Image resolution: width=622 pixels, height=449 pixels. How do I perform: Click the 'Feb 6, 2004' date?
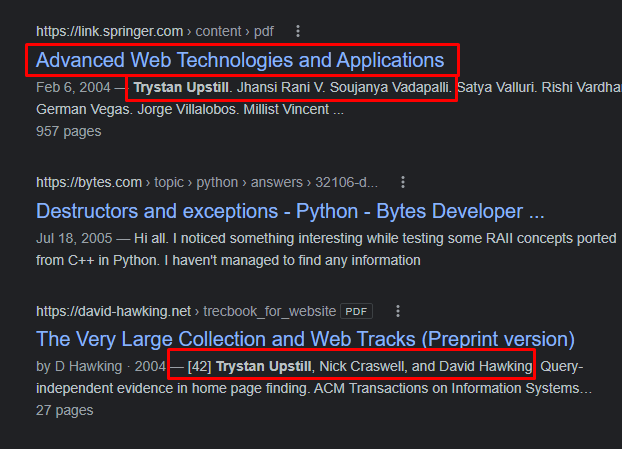pos(73,87)
